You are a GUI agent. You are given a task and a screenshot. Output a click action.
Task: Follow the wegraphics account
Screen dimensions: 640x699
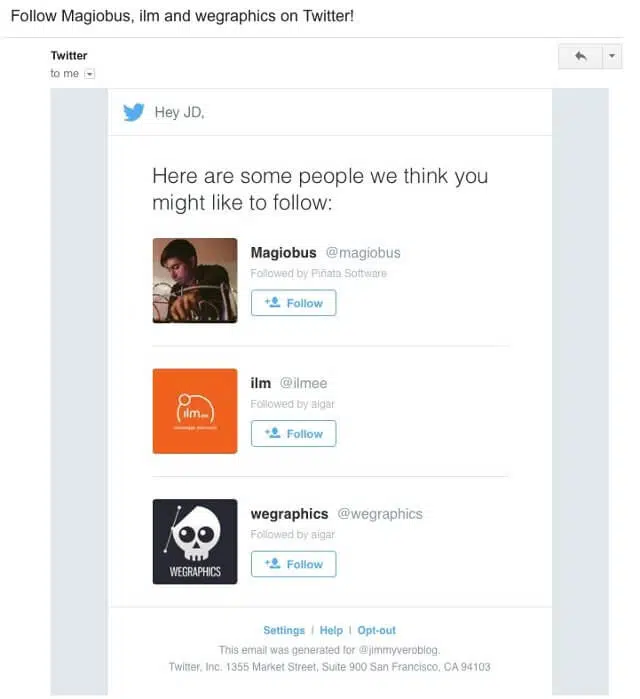pos(293,564)
